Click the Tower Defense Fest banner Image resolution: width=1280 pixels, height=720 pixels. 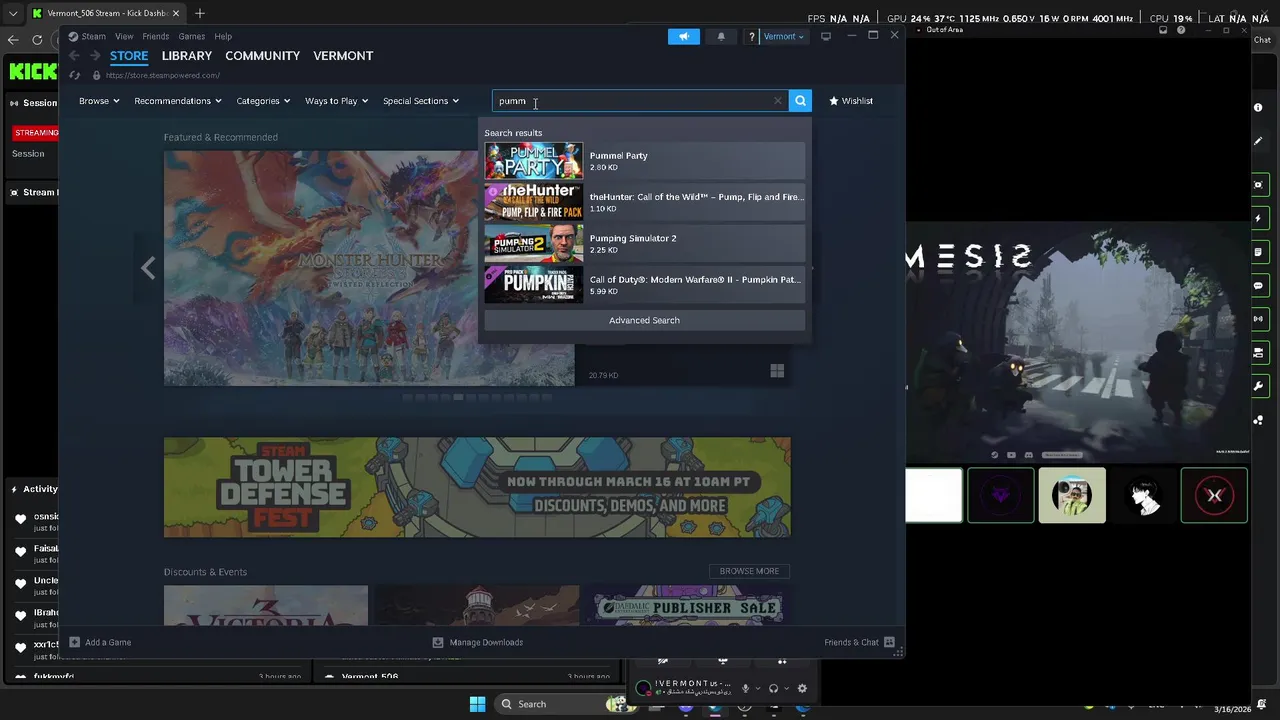tap(477, 487)
